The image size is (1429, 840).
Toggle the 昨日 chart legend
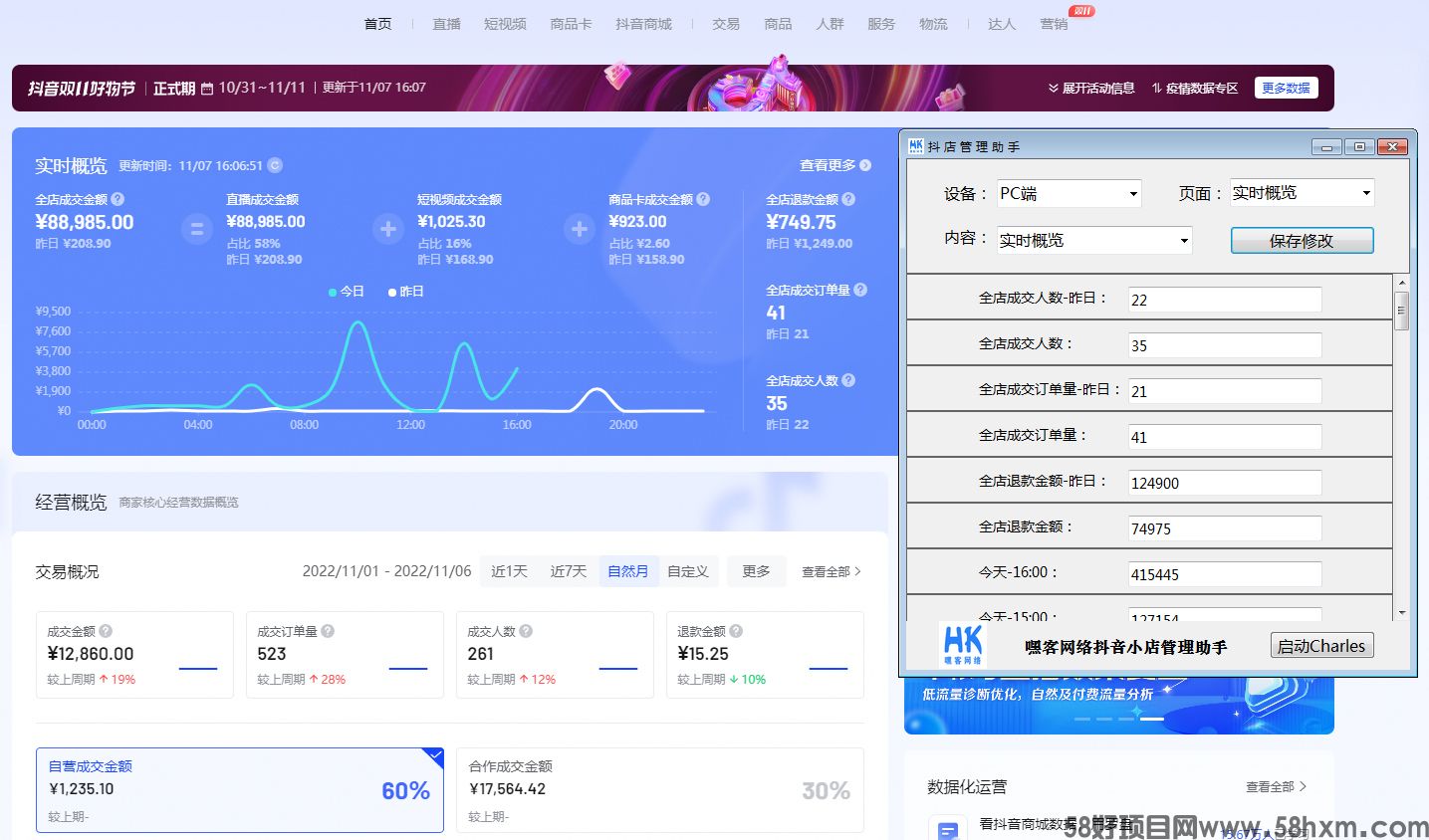pos(406,292)
